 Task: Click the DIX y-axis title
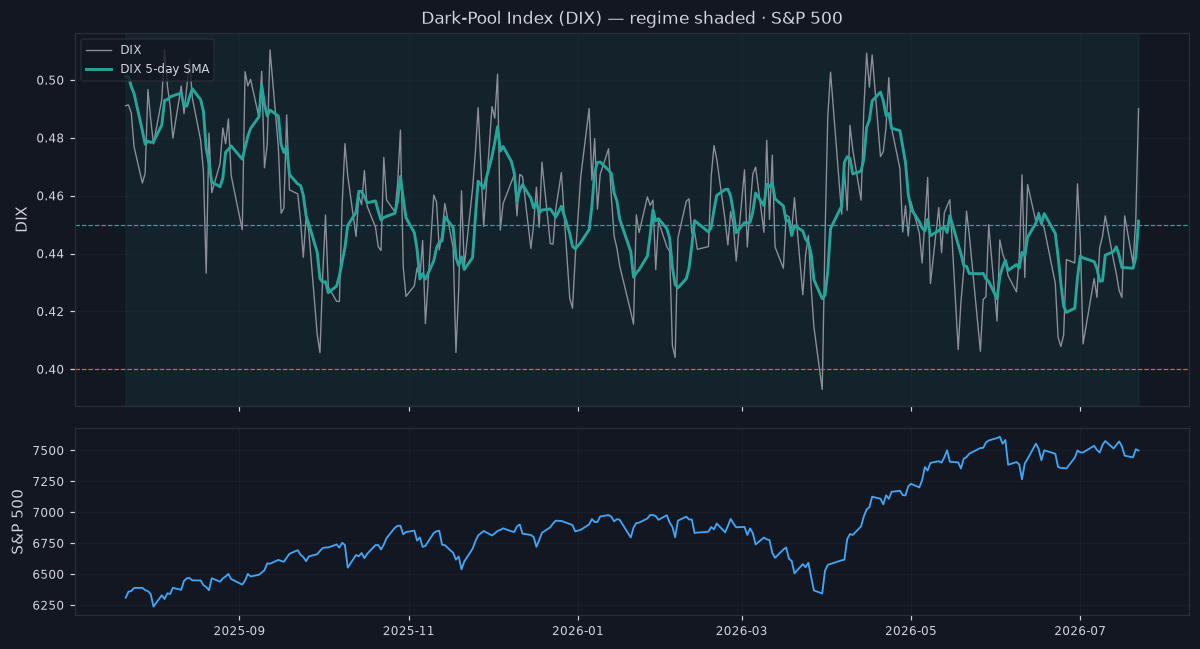pos(21,218)
